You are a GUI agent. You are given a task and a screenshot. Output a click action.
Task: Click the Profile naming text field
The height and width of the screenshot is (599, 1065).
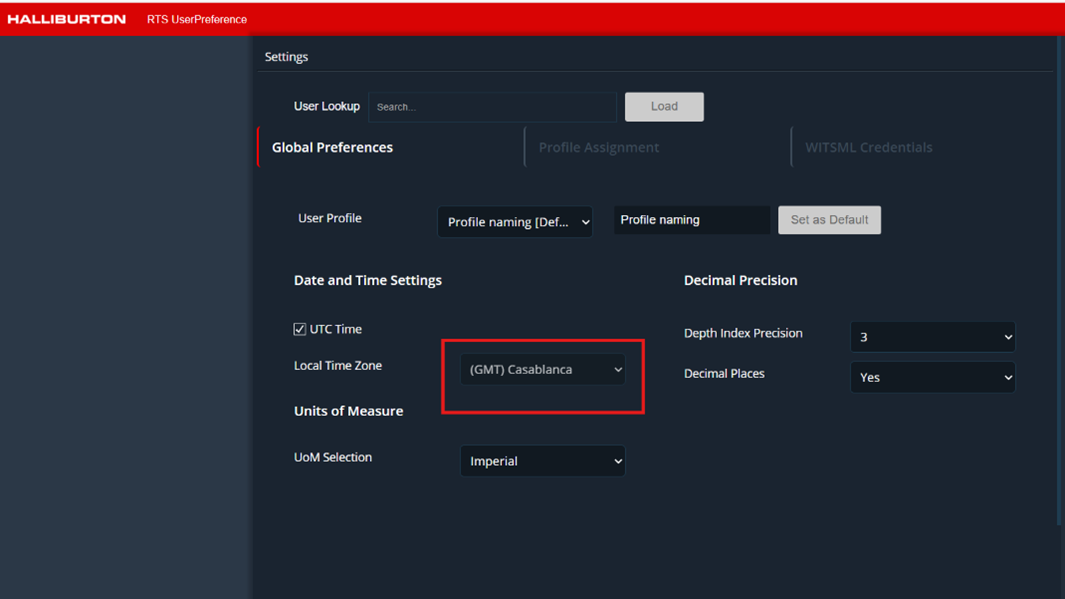(x=691, y=220)
